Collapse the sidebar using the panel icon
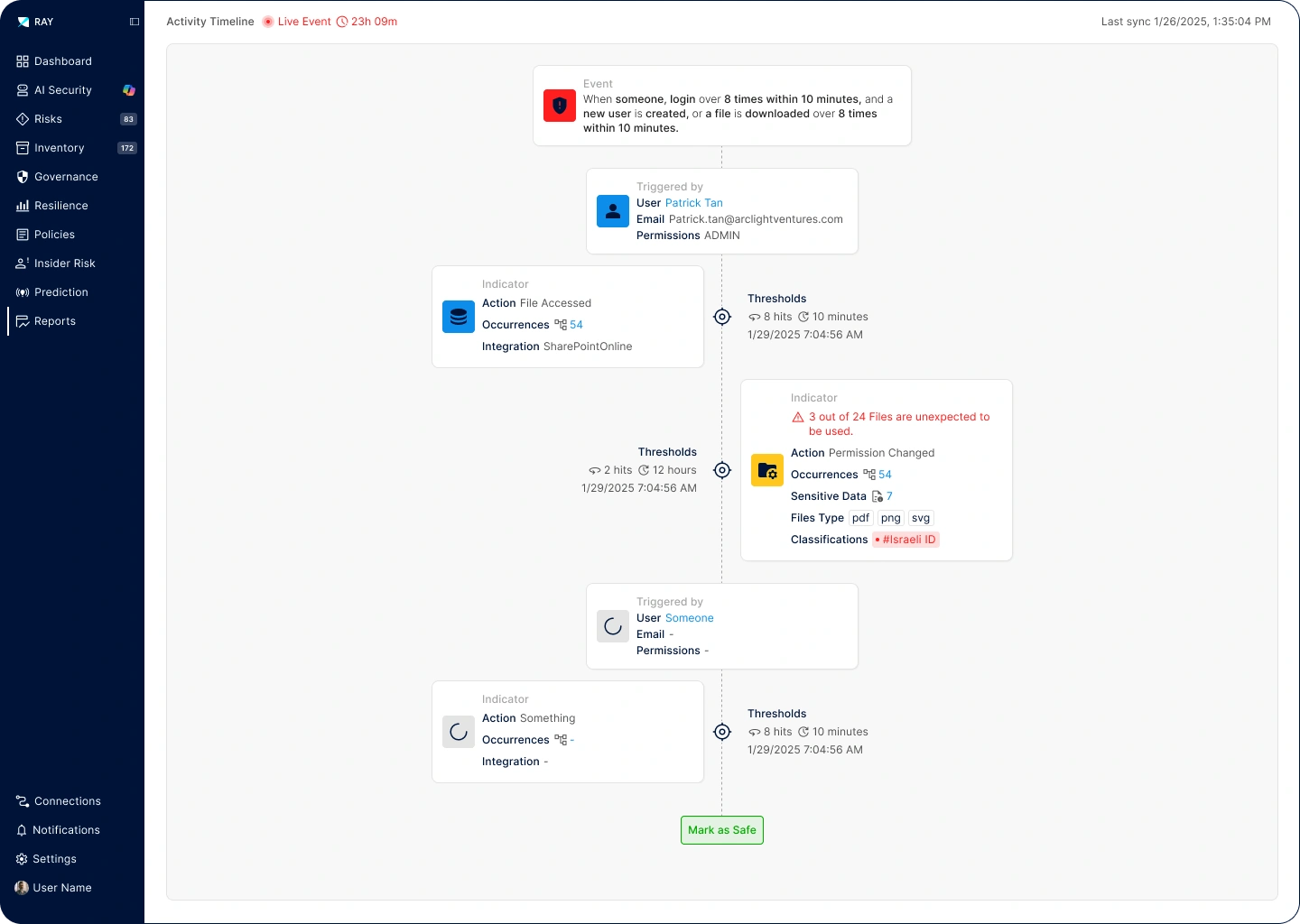This screenshot has width=1300, height=924. coord(135,22)
